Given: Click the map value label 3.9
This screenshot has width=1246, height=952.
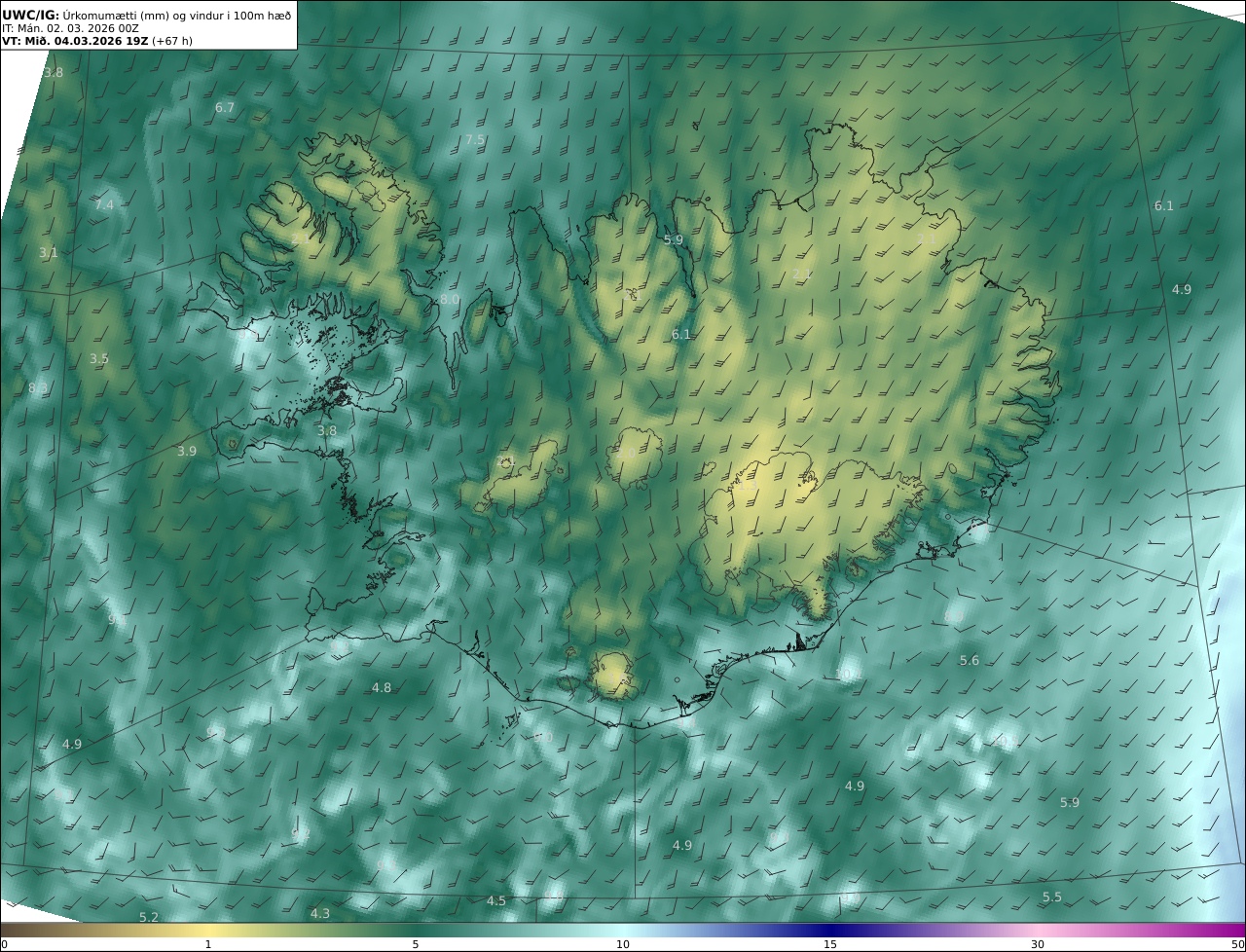Looking at the screenshot, I should (187, 452).
